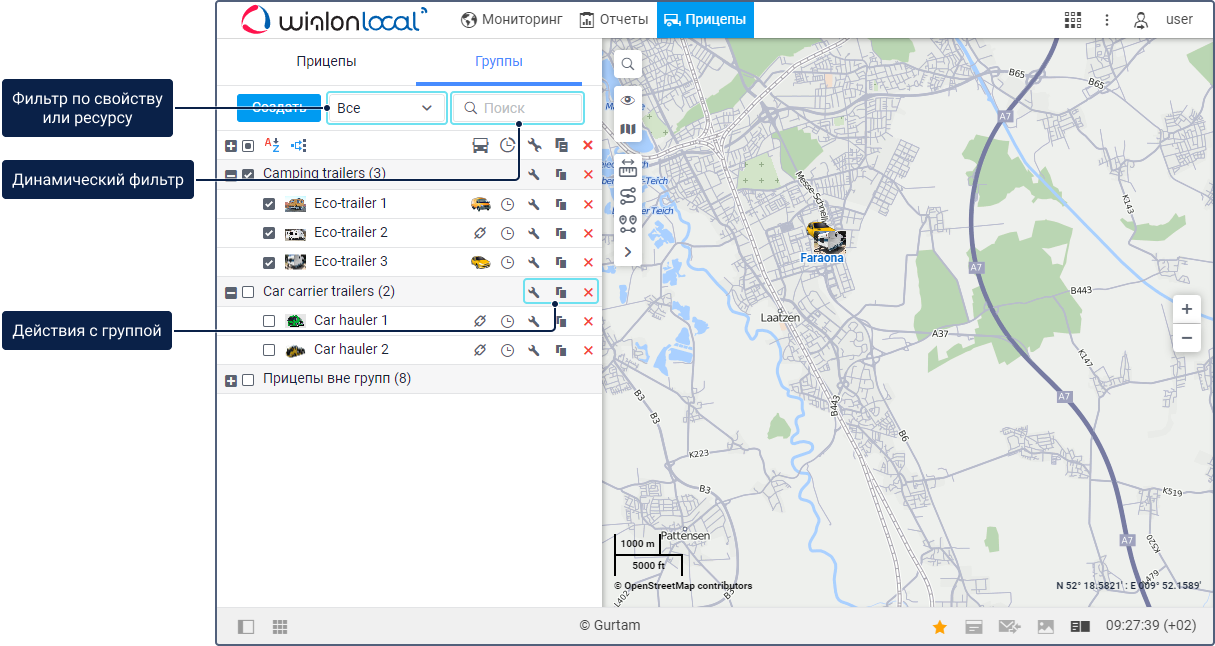
Task: Open Camping trailers group properties
Action: coord(534,174)
